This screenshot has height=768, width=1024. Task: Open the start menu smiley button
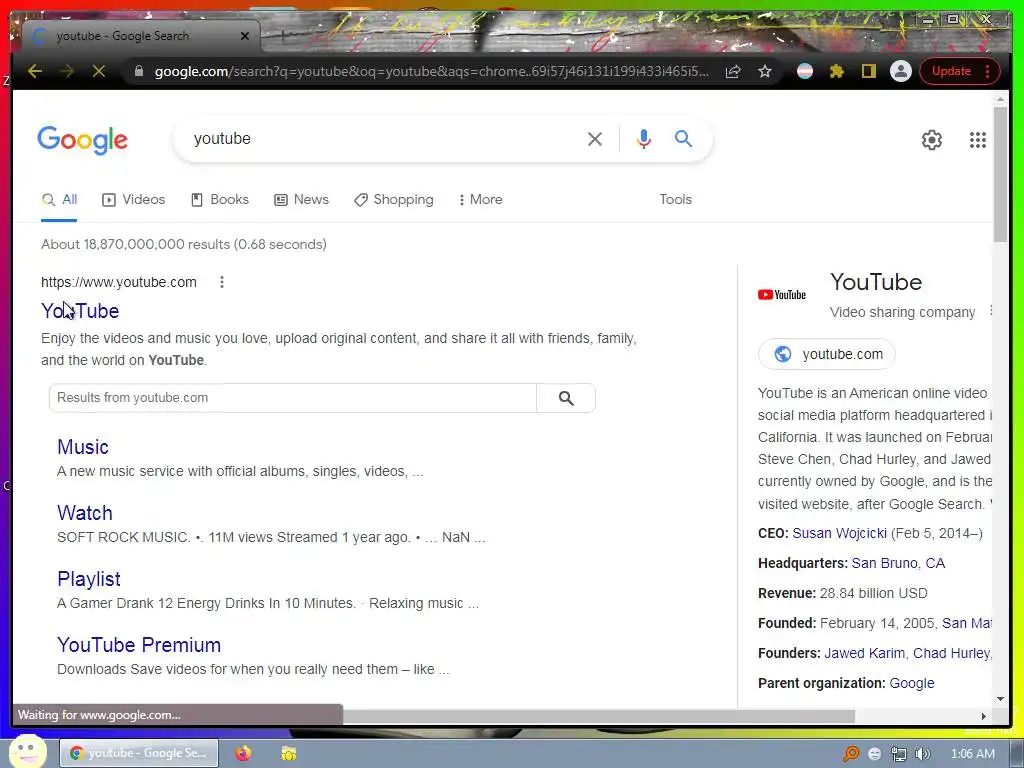(27, 752)
